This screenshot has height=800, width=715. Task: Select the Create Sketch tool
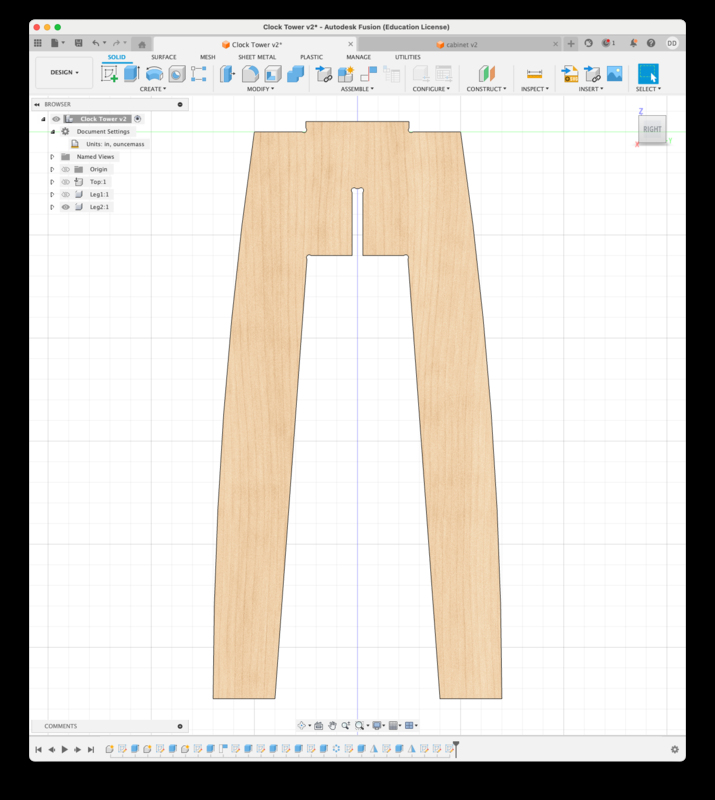109,74
